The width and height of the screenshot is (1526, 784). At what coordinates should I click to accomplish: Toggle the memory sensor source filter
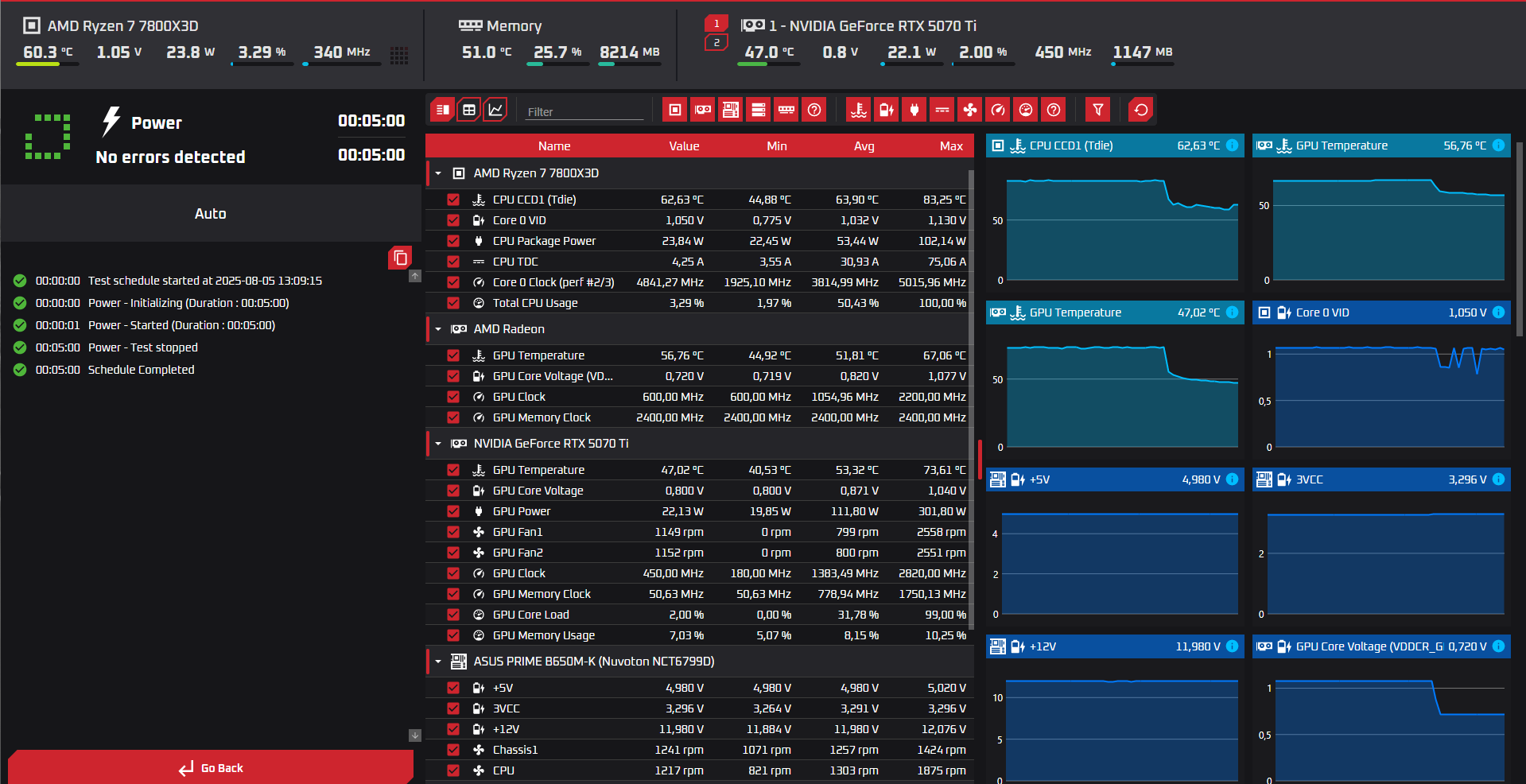(x=786, y=110)
